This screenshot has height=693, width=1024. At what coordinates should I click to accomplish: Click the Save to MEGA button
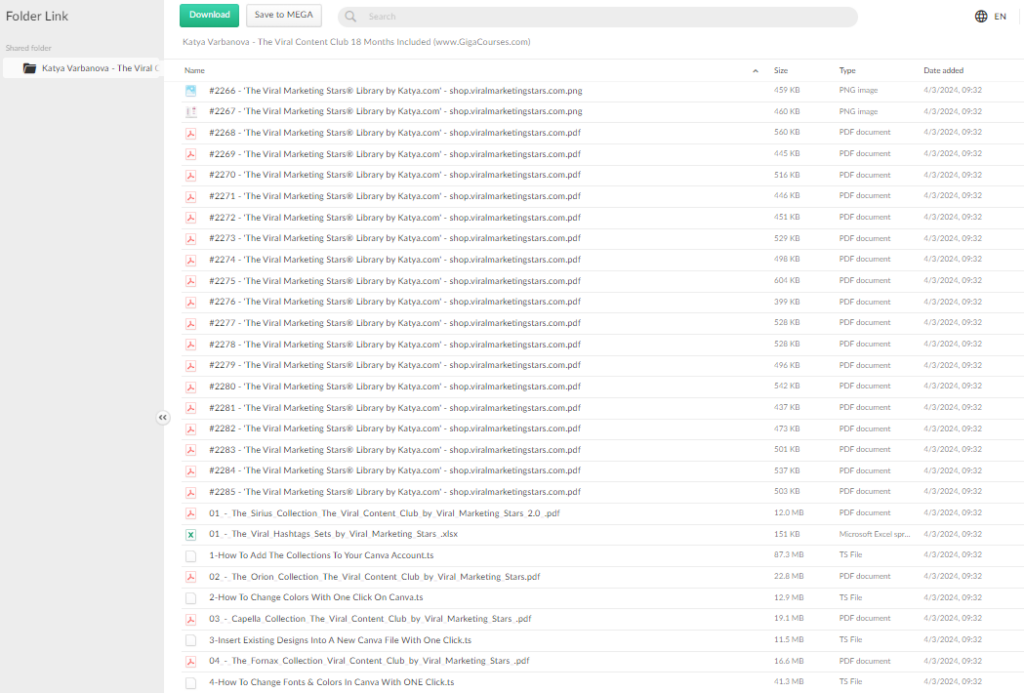[284, 15]
